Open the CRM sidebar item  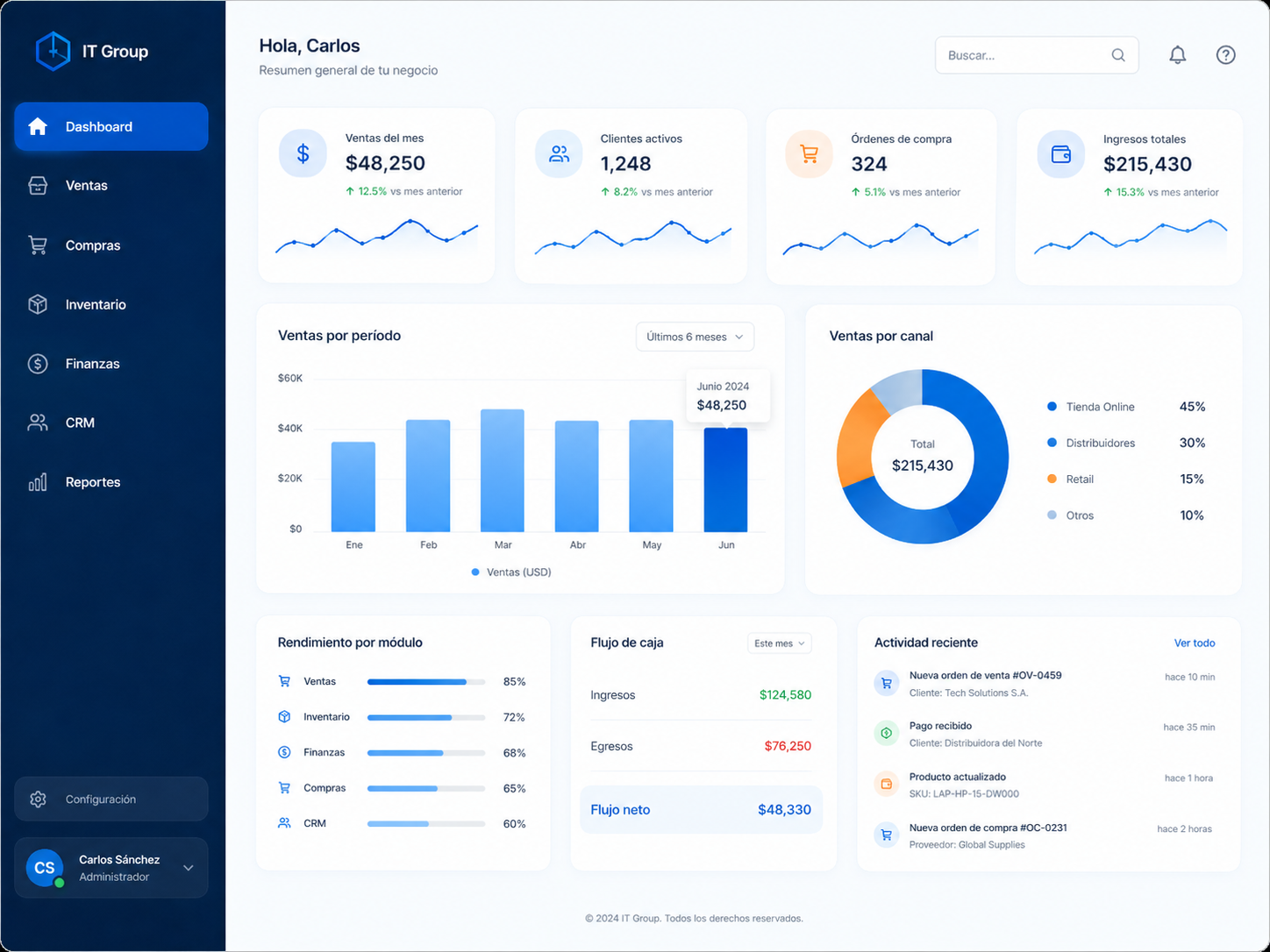coord(111,423)
